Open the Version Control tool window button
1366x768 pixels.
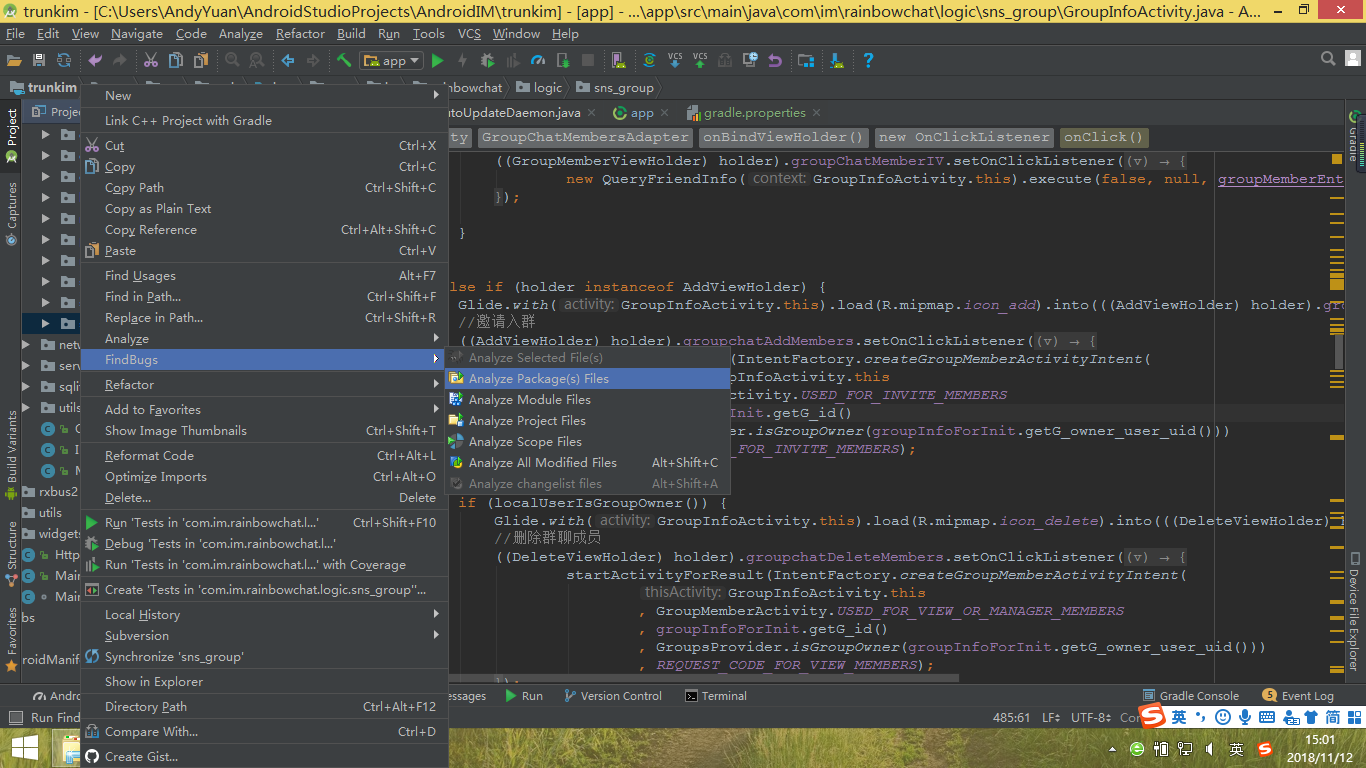(x=612, y=696)
